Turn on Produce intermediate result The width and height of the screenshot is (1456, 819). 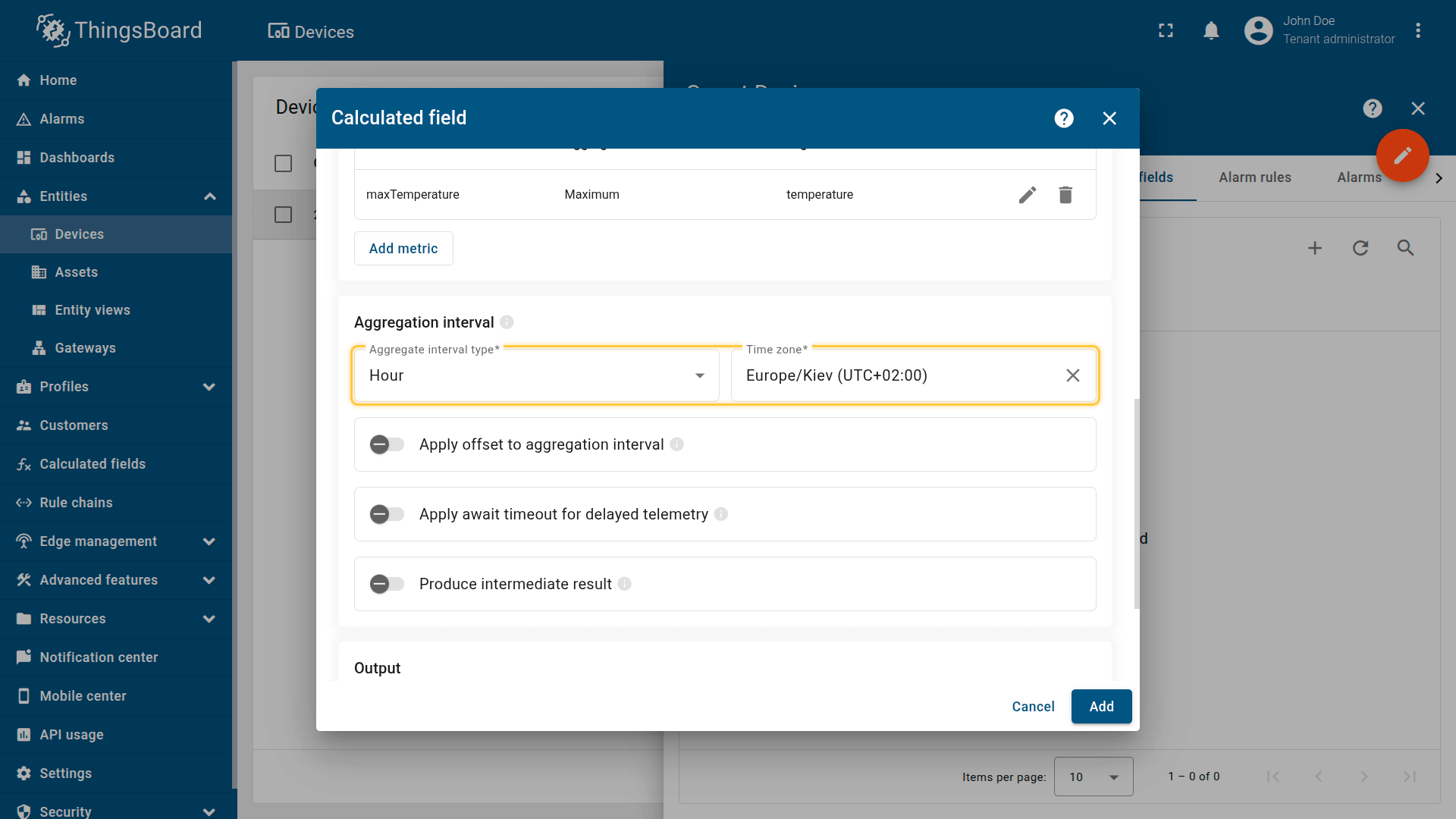[x=387, y=584]
